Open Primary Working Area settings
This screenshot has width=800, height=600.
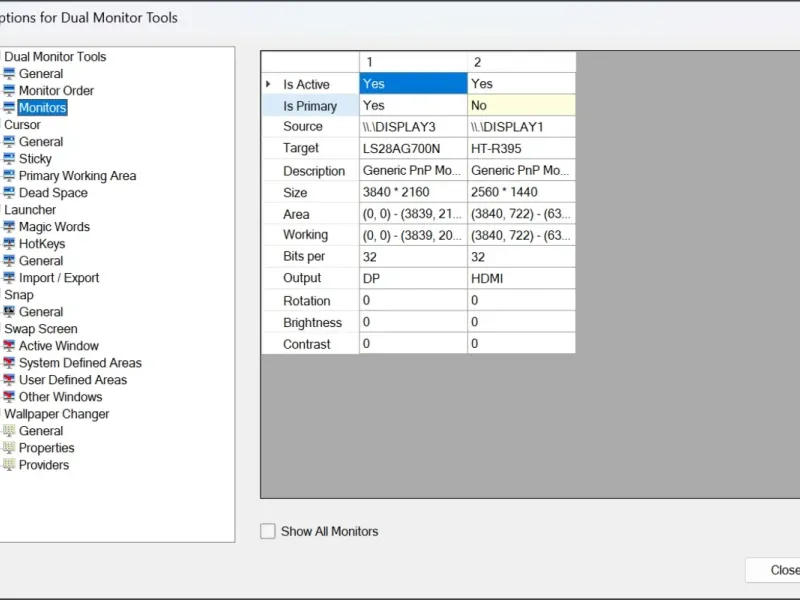[78, 176]
